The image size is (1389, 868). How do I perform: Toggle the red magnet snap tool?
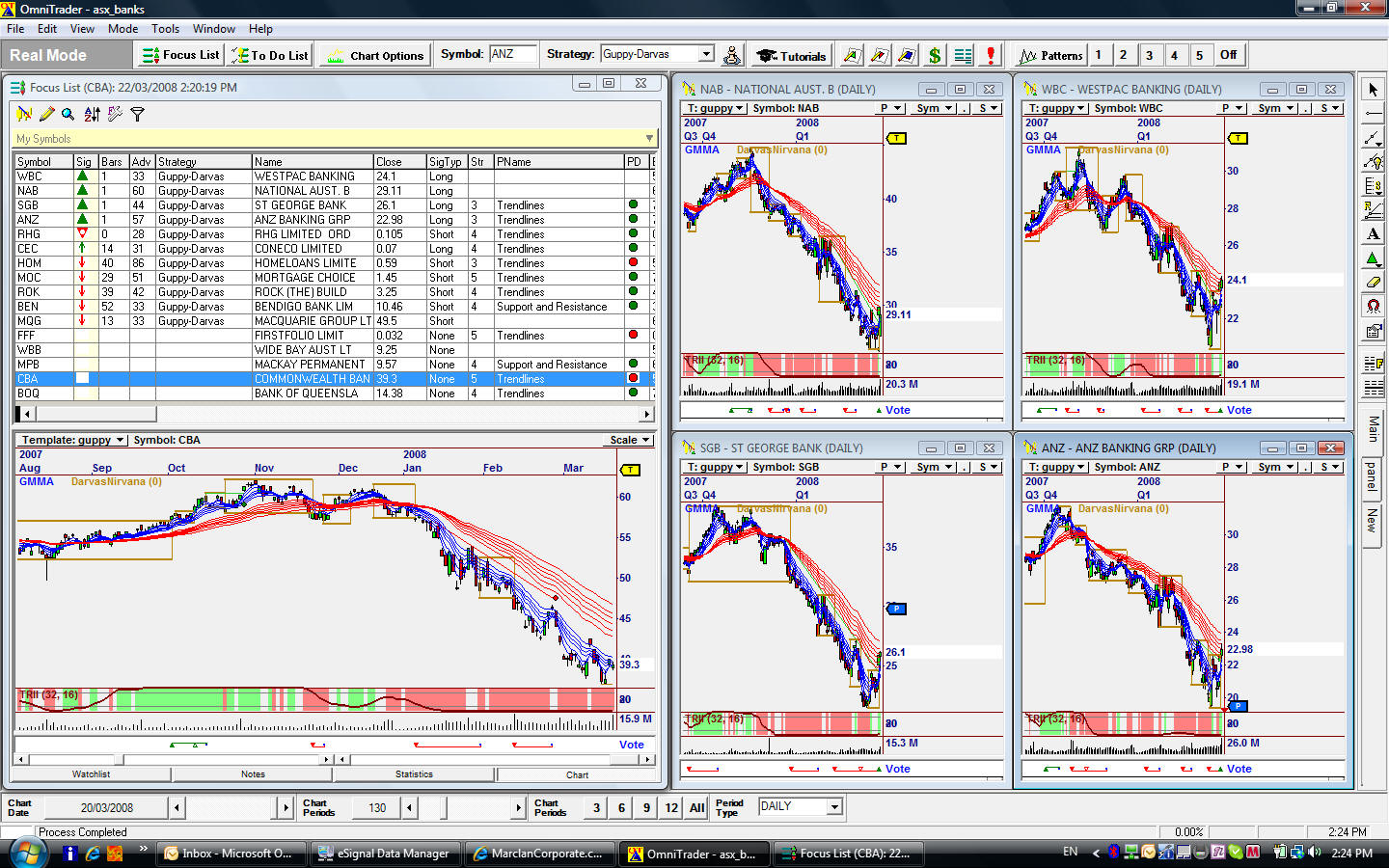(1373, 306)
